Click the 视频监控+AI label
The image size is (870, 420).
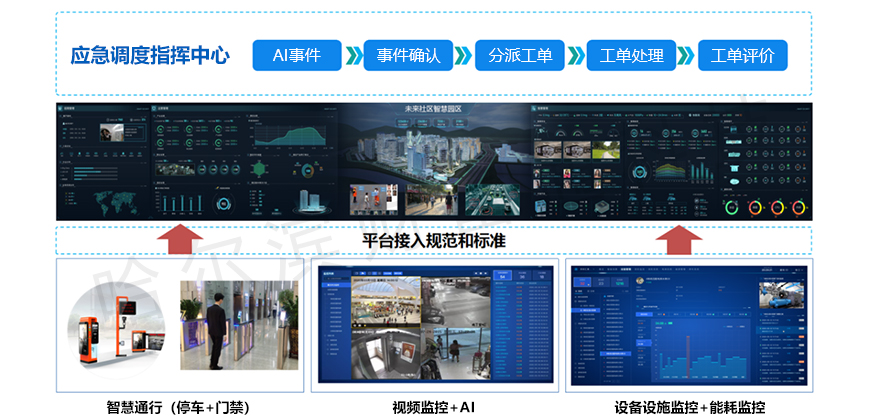click(432, 407)
